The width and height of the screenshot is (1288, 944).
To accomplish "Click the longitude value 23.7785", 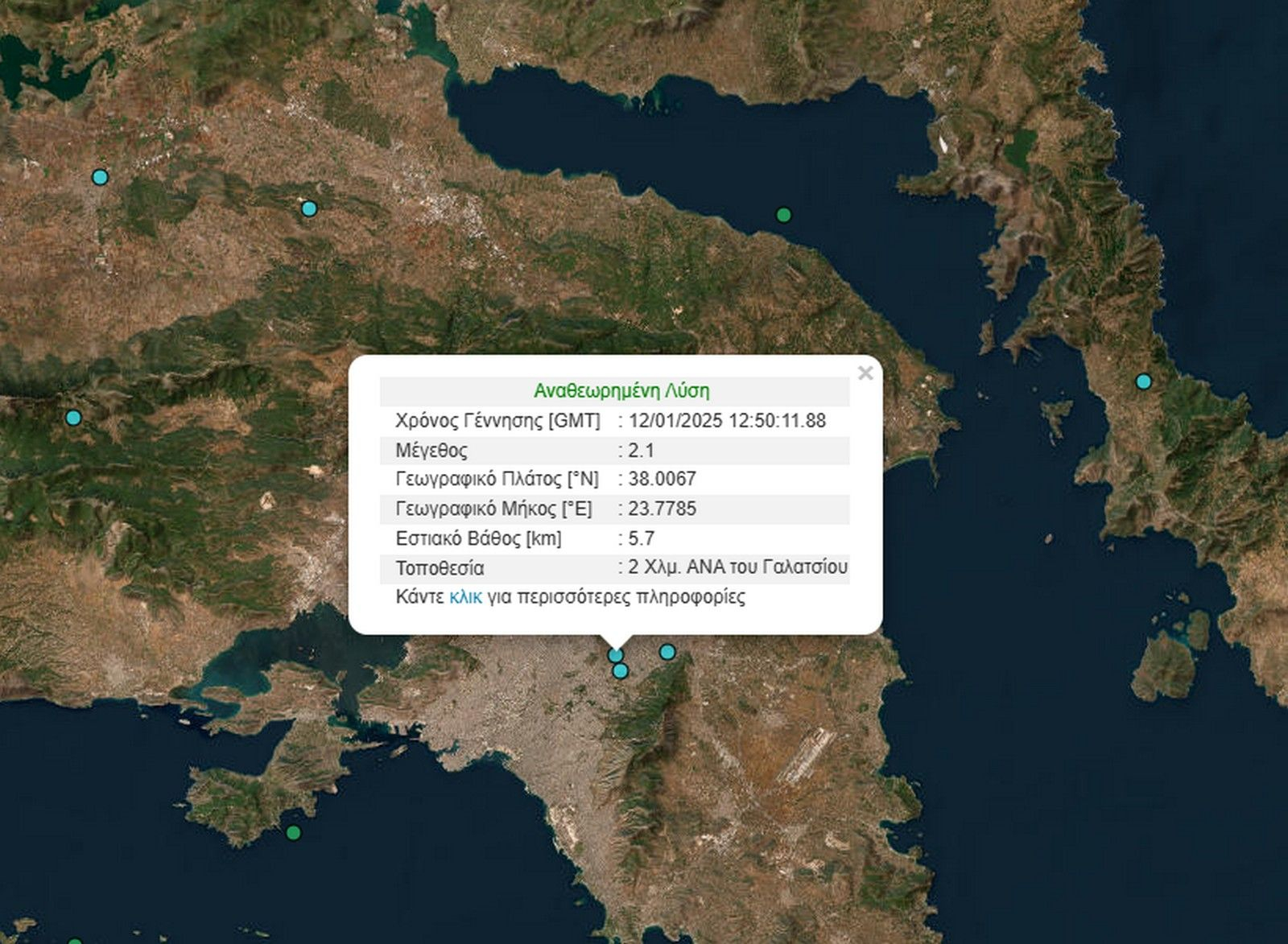I will (x=662, y=509).
